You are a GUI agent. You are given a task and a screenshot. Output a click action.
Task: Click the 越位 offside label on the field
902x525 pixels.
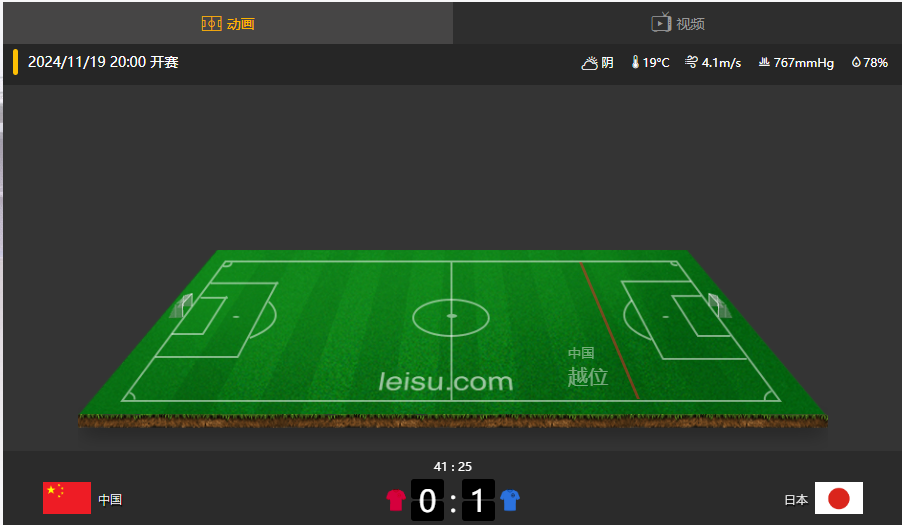(x=587, y=377)
